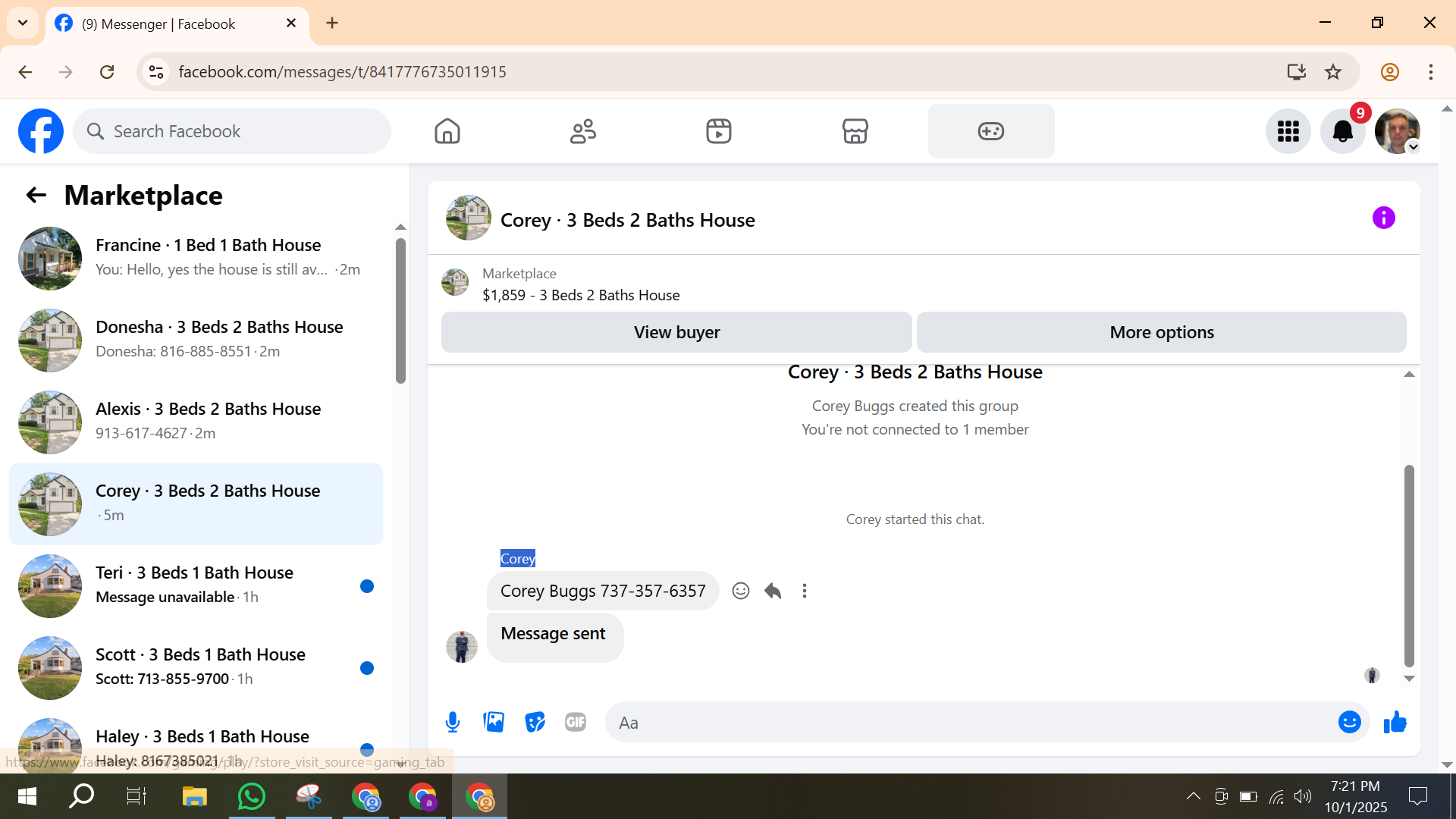Screen dimensions: 1456x819
Task: Open the Windows notification center
Action: click(1417, 796)
